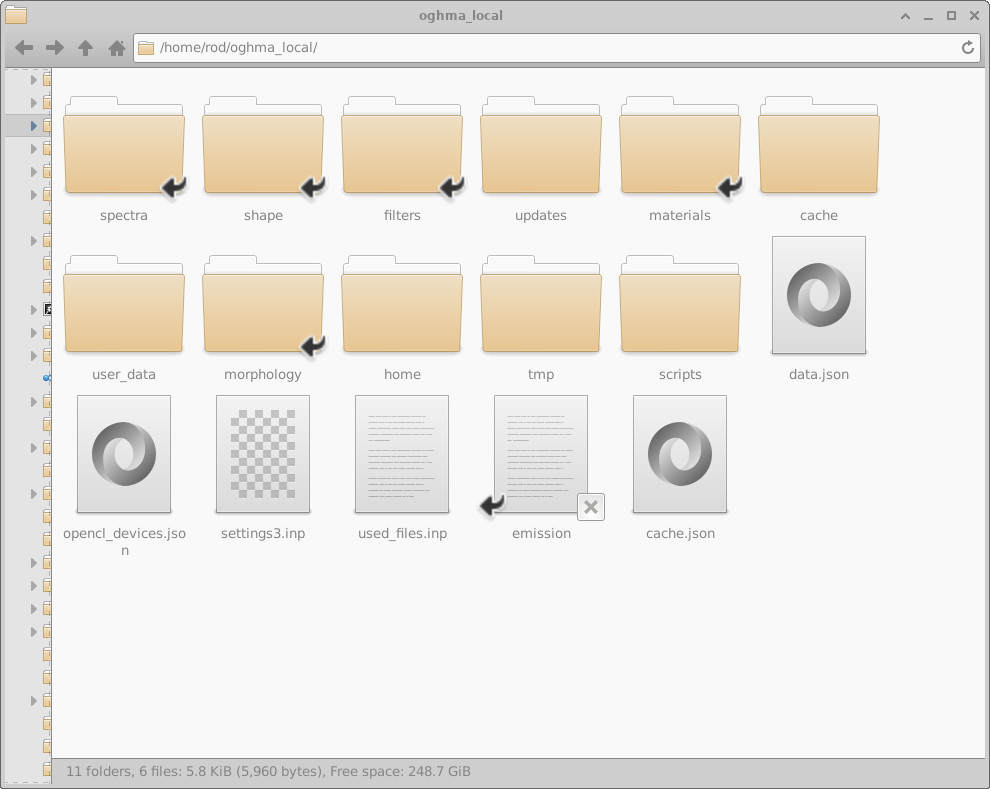Dismiss emission selection with the X button

(x=590, y=507)
